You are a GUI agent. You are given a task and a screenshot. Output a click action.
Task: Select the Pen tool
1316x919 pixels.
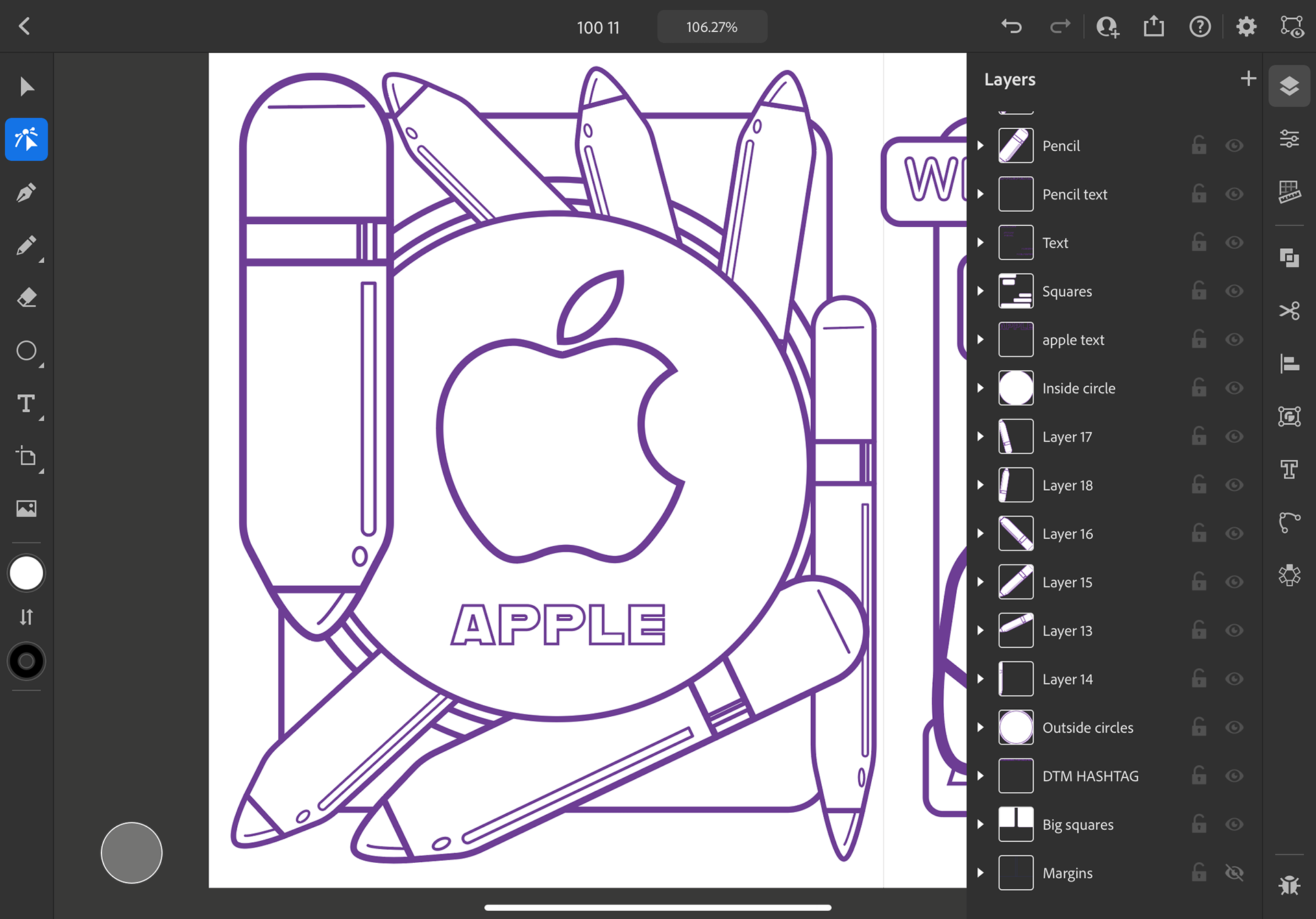tap(27, 193)
